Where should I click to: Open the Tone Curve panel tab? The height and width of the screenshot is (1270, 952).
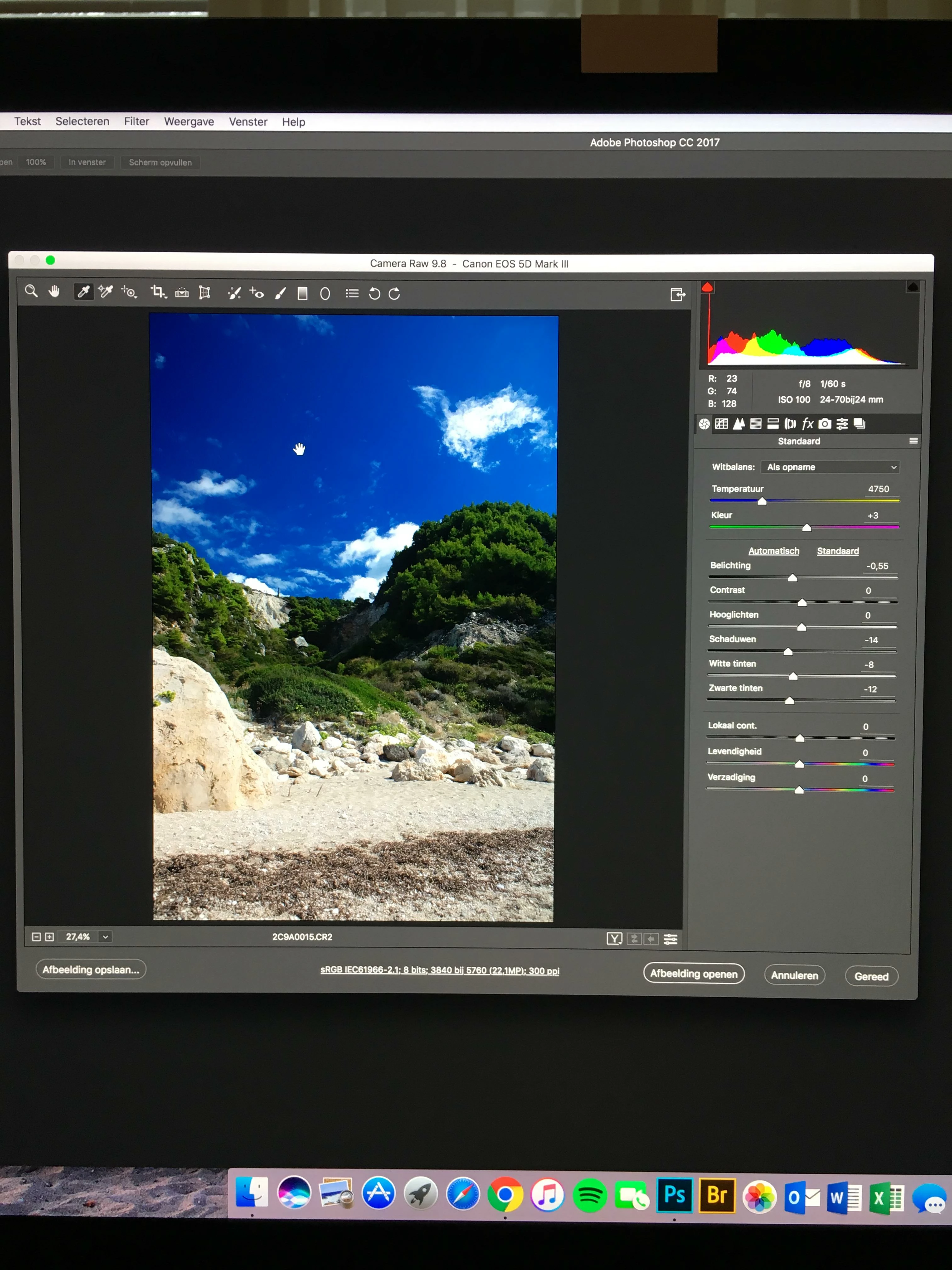pyautogui.click(x=721, y=424)
